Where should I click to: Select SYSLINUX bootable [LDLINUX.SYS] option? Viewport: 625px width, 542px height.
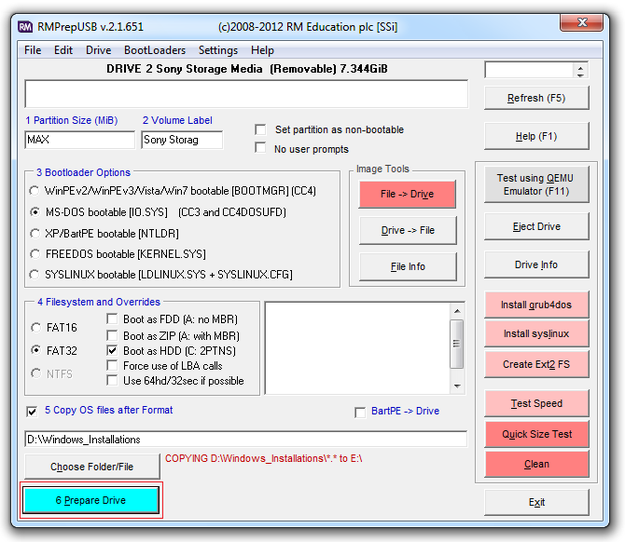pos(35,275)
